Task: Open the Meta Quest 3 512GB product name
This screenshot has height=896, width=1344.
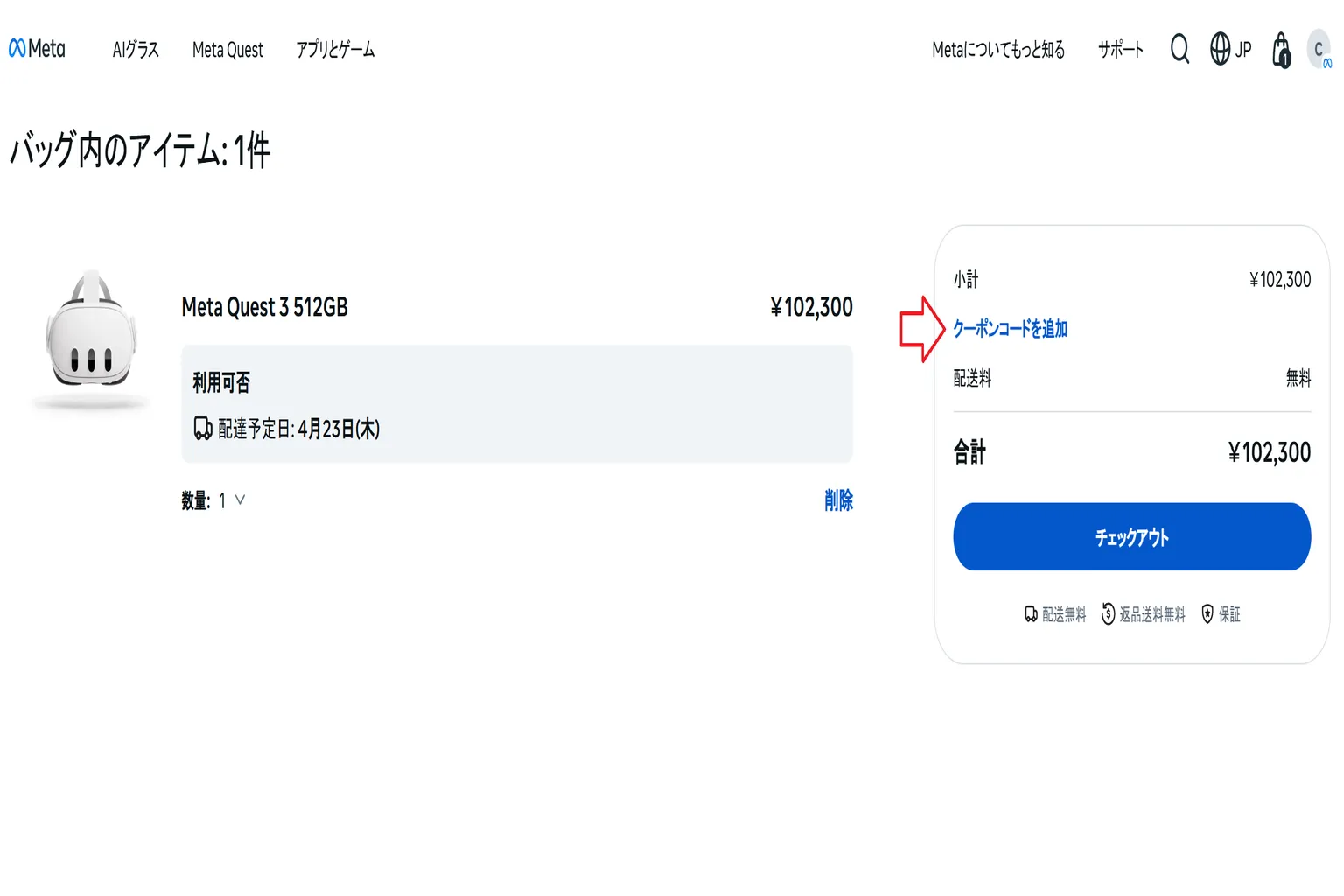Action: [264, 307]
